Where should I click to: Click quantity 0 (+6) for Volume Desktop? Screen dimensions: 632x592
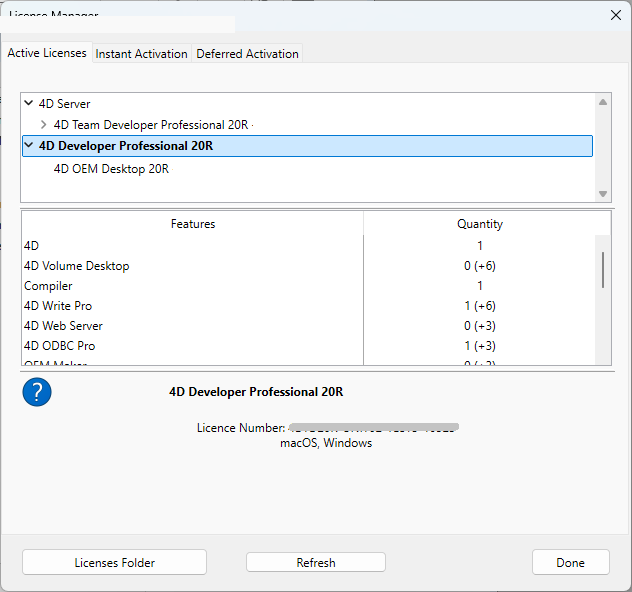click(x=480, y=266)
